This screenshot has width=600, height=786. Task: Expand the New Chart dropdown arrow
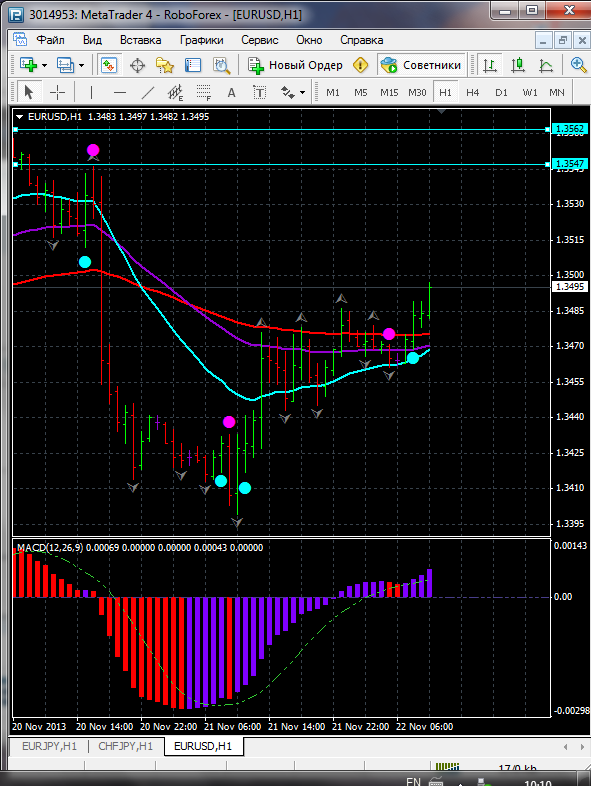45,66
